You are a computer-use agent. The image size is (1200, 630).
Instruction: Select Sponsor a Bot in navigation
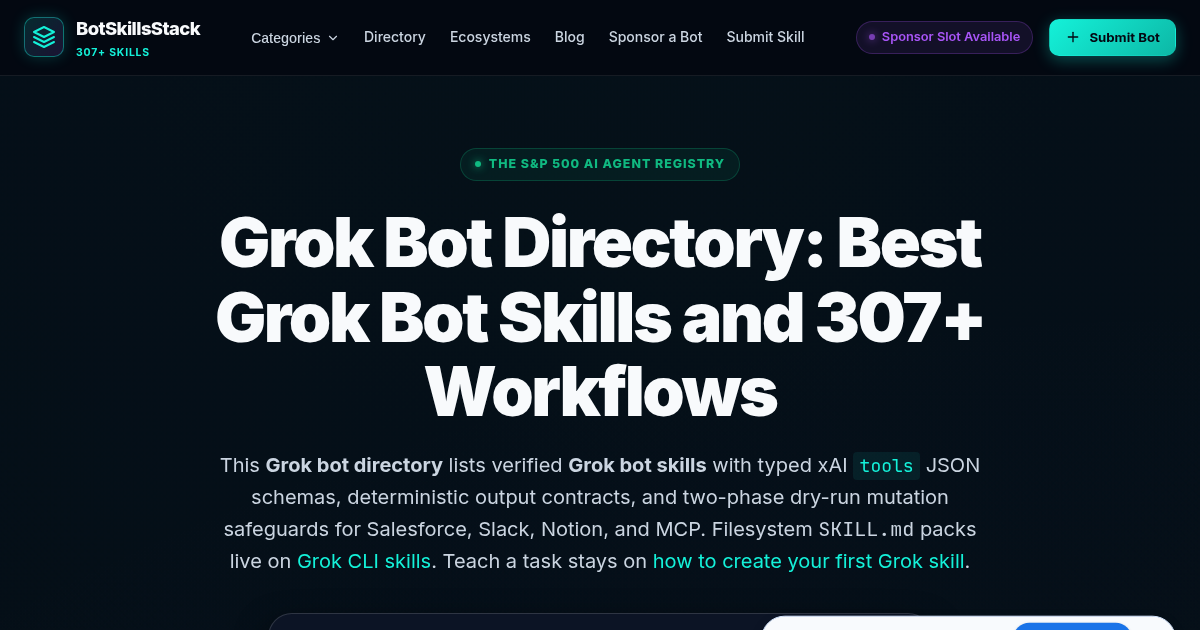click(x=656, y=37)
